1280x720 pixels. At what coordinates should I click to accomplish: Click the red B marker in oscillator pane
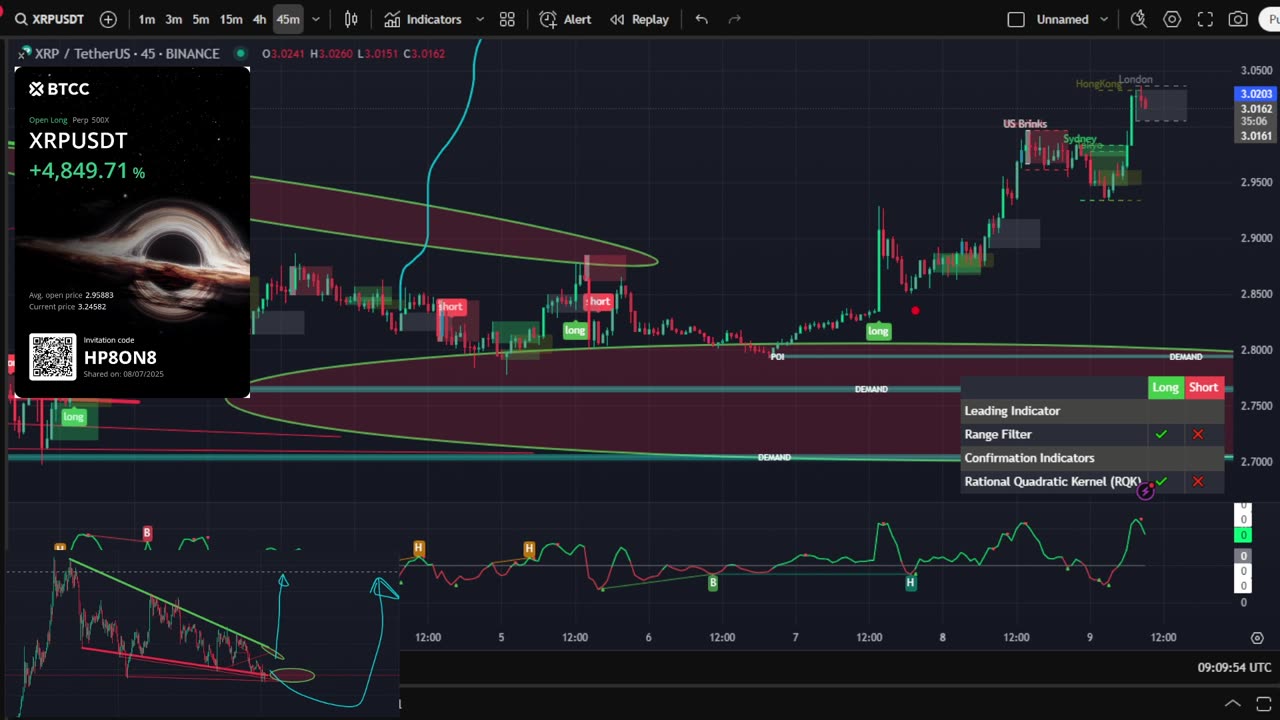point(147,534)
